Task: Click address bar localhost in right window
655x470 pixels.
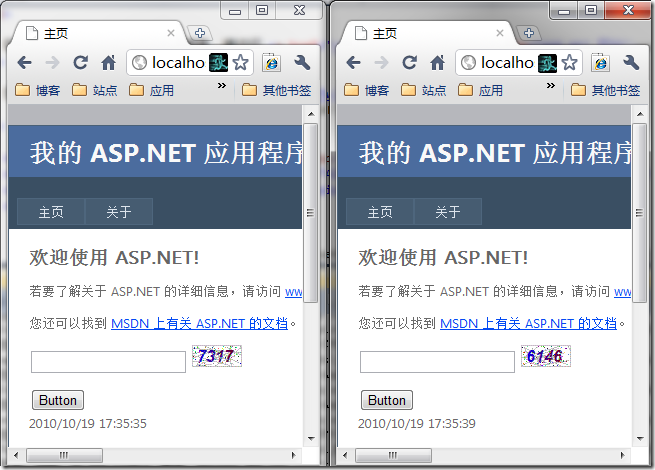Action: click(507, 63)
